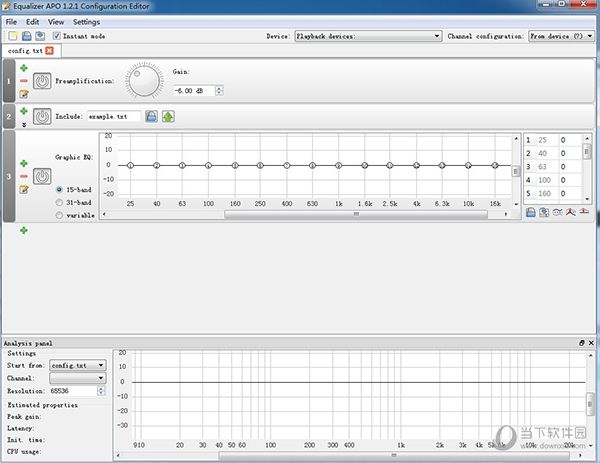The height and width of the screenshot is (463, 600).
Task: Click the New file icon in toolbar
Action: 13,36
